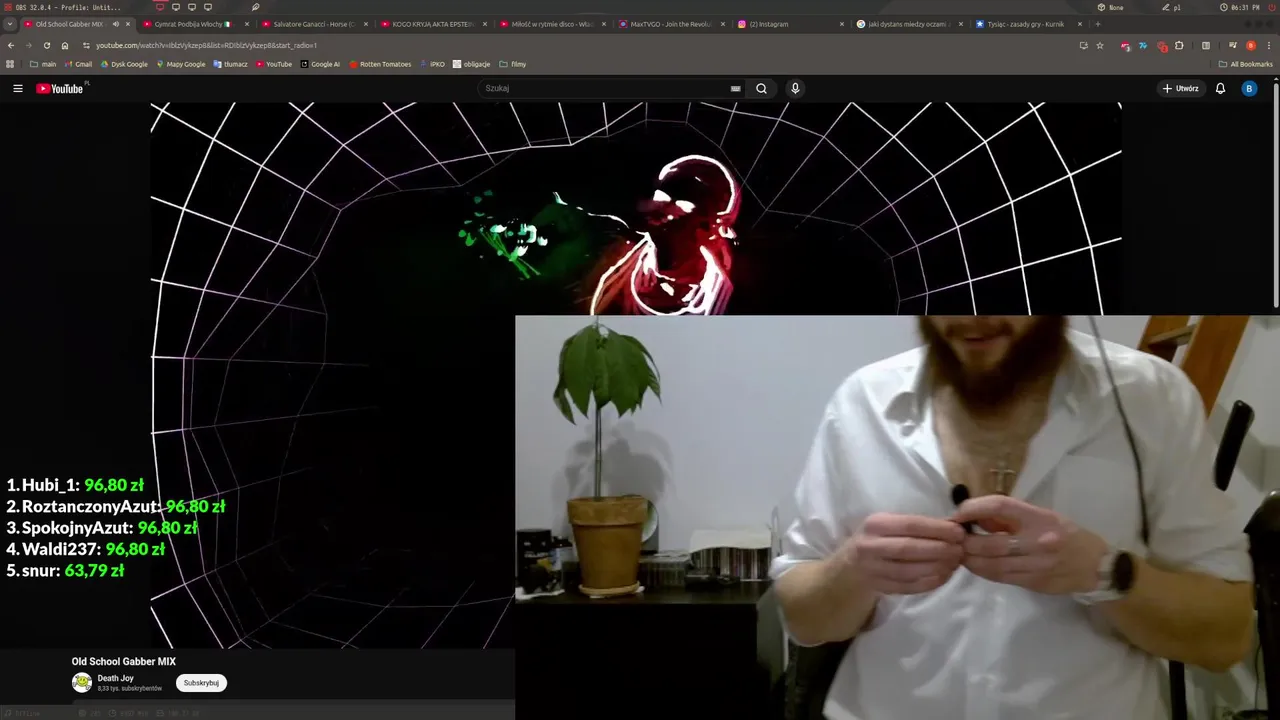Select the youtube.com address bar URL
The height and width of the screenshot is (720, 1280).
[207, 45]
